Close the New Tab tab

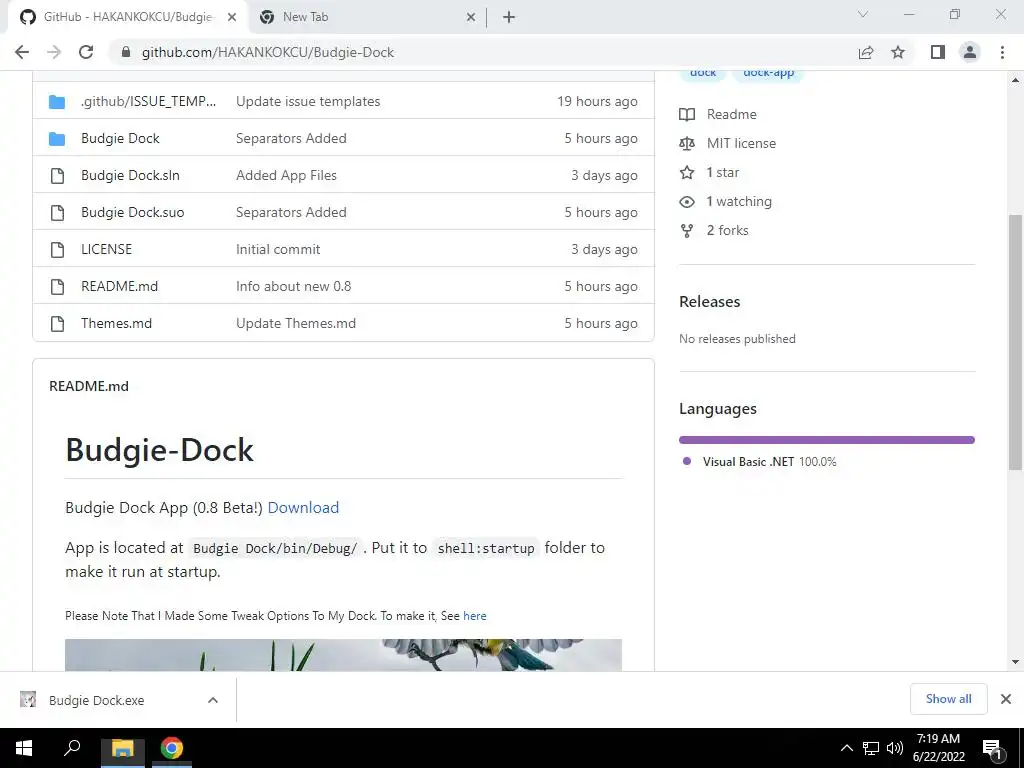click(x=471, y=17)
